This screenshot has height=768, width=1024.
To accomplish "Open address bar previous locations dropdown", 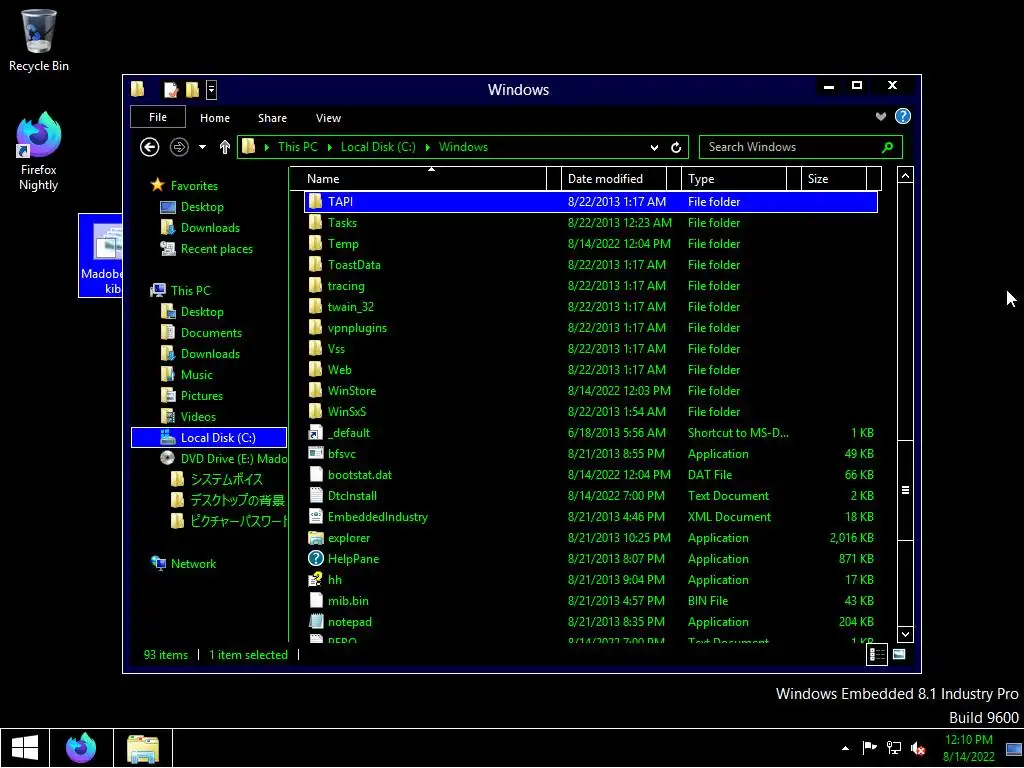I will (654, 148).
